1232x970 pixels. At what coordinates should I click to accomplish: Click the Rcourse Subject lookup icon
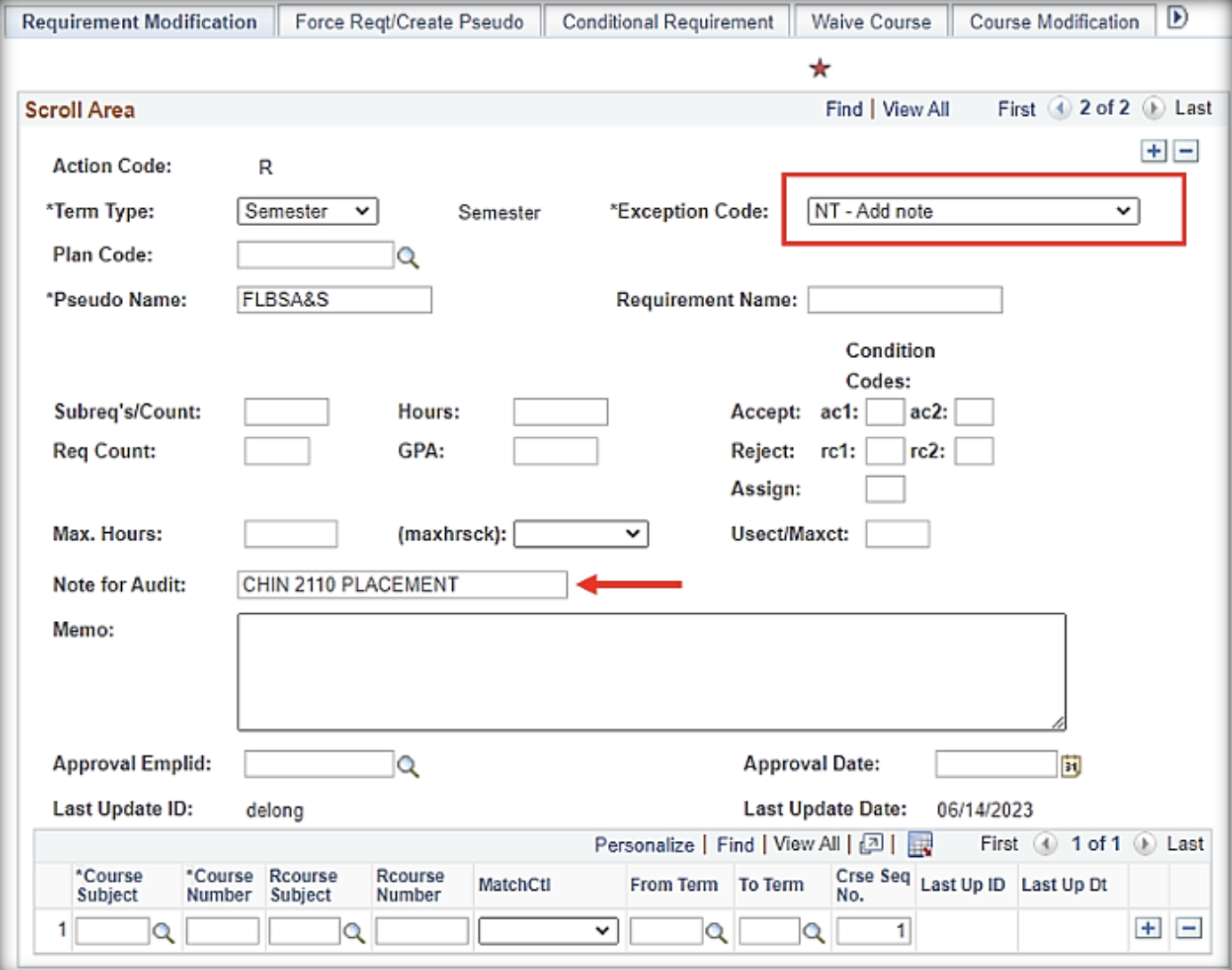pos(354,932)
